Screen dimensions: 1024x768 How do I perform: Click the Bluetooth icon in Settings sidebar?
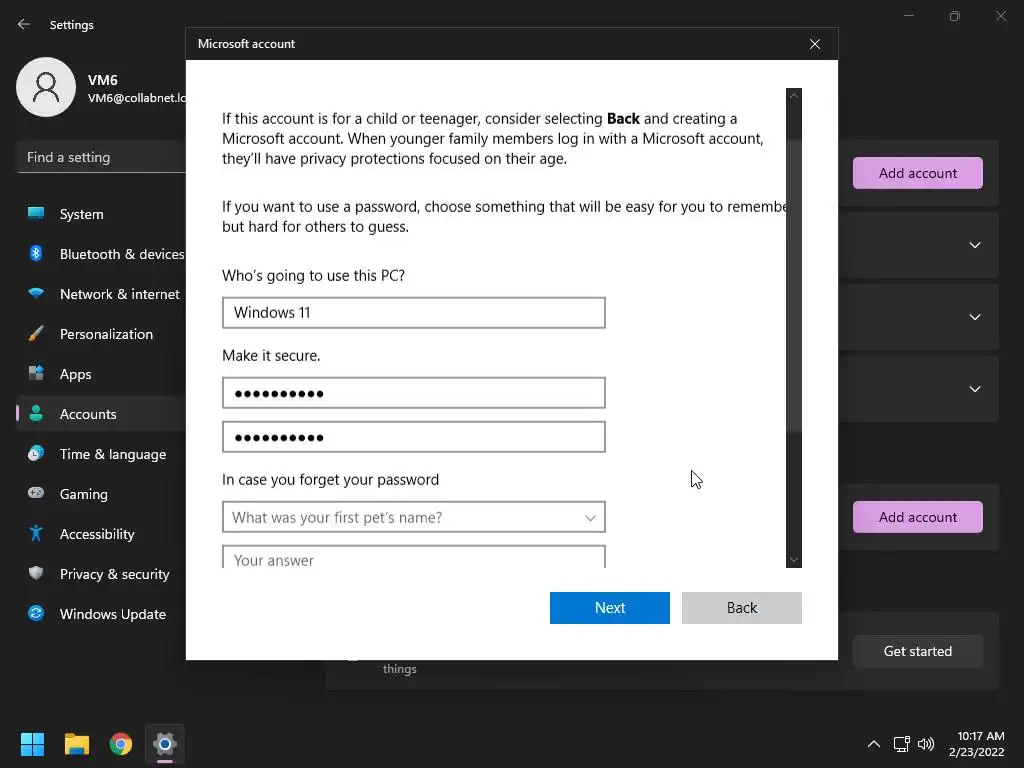36,253
